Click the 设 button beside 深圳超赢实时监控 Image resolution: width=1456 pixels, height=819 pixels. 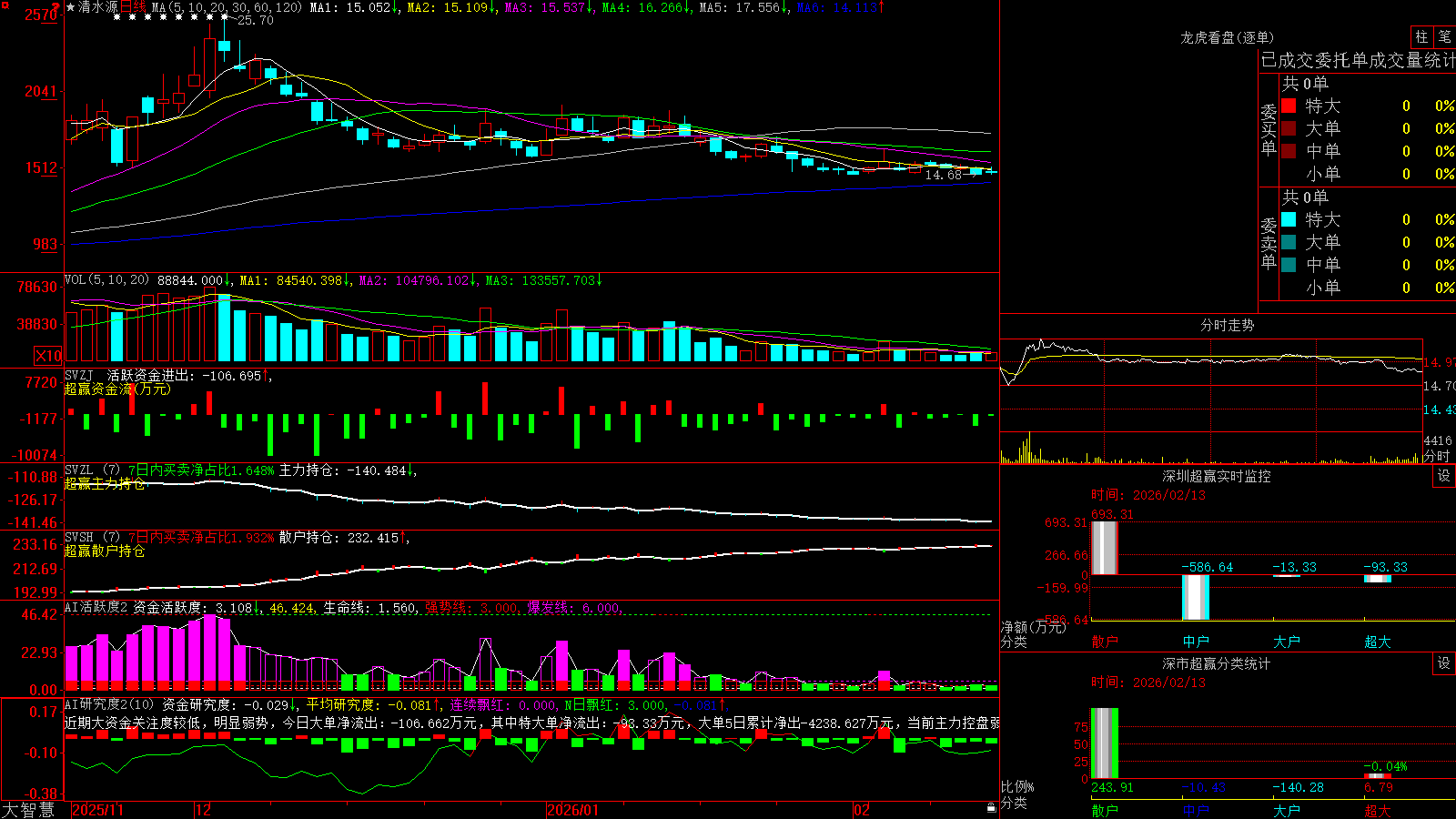tap(1444, 476)
